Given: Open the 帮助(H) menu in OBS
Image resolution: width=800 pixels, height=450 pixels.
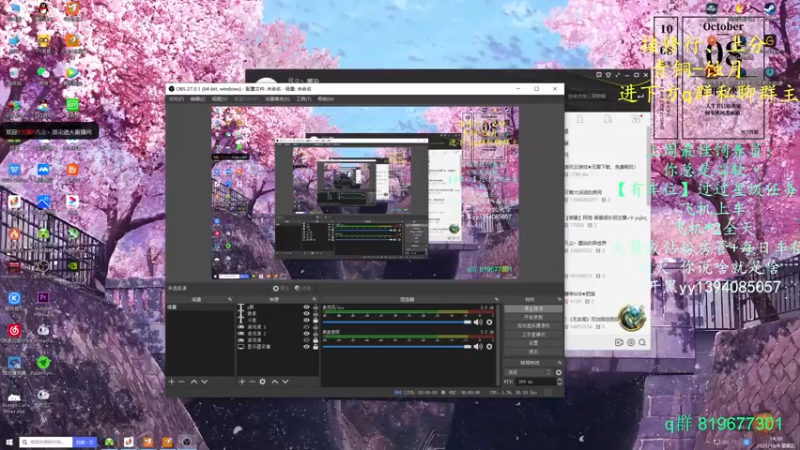Looking at the screenshot, I should pos(326,99).
